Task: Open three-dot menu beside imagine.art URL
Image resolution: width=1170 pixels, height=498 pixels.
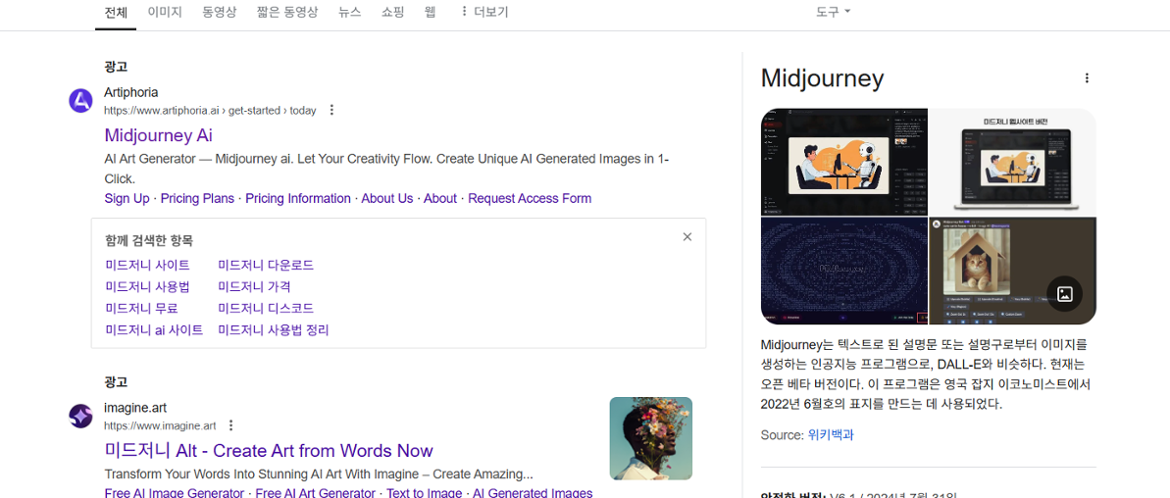Action: click(231, 425)
